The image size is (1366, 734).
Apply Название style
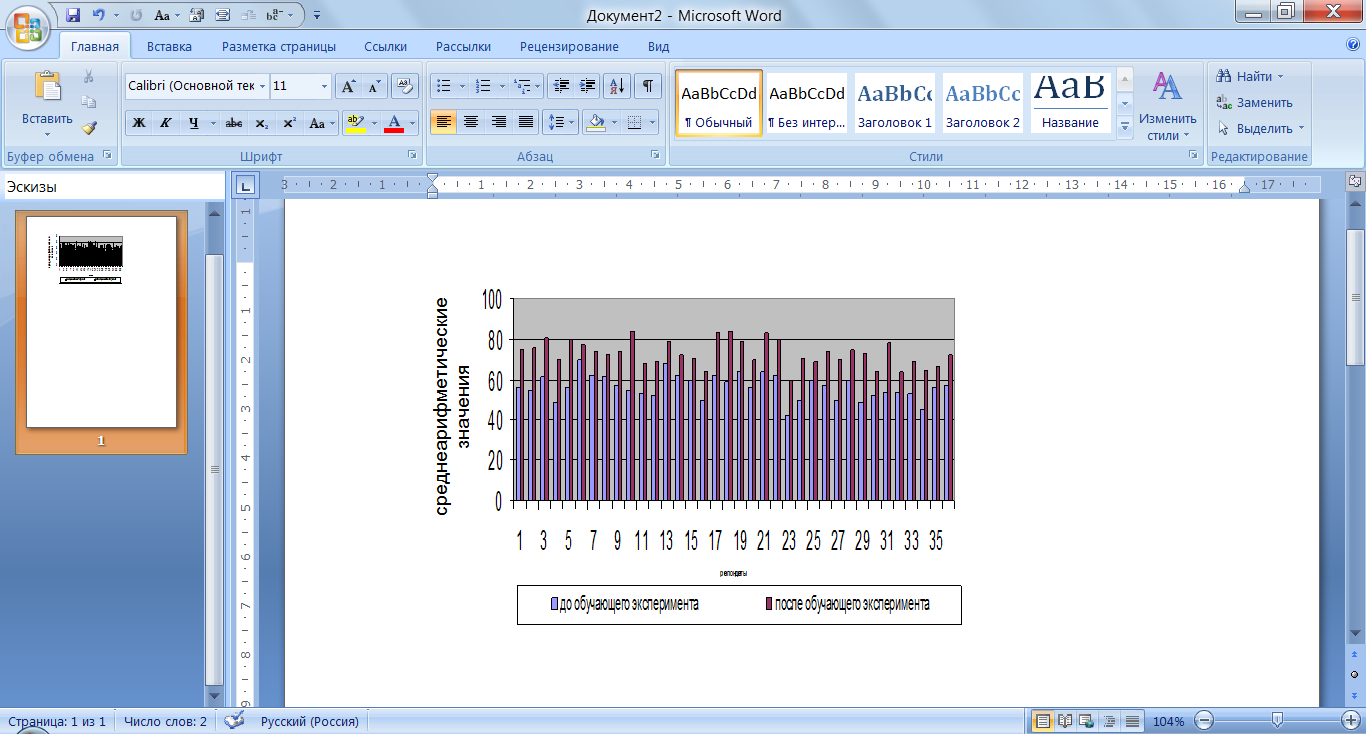click(x=1070, y=104)
